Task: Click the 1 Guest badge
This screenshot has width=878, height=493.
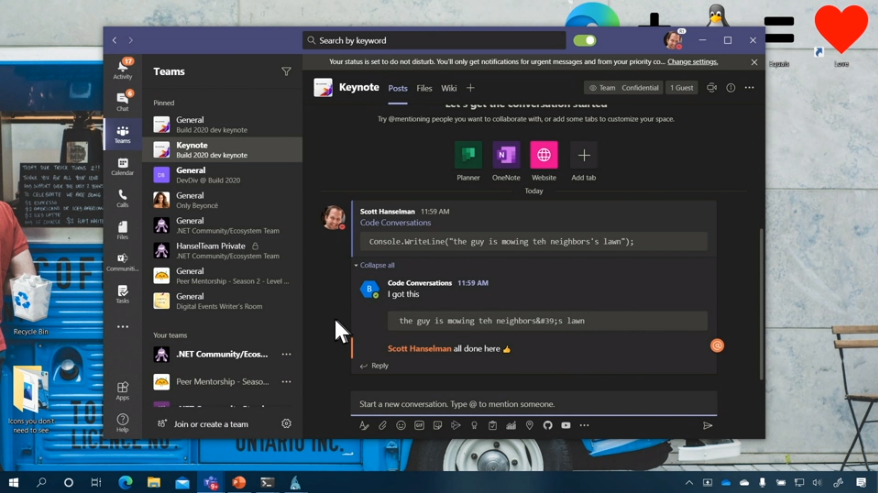Action: point(681,87)
